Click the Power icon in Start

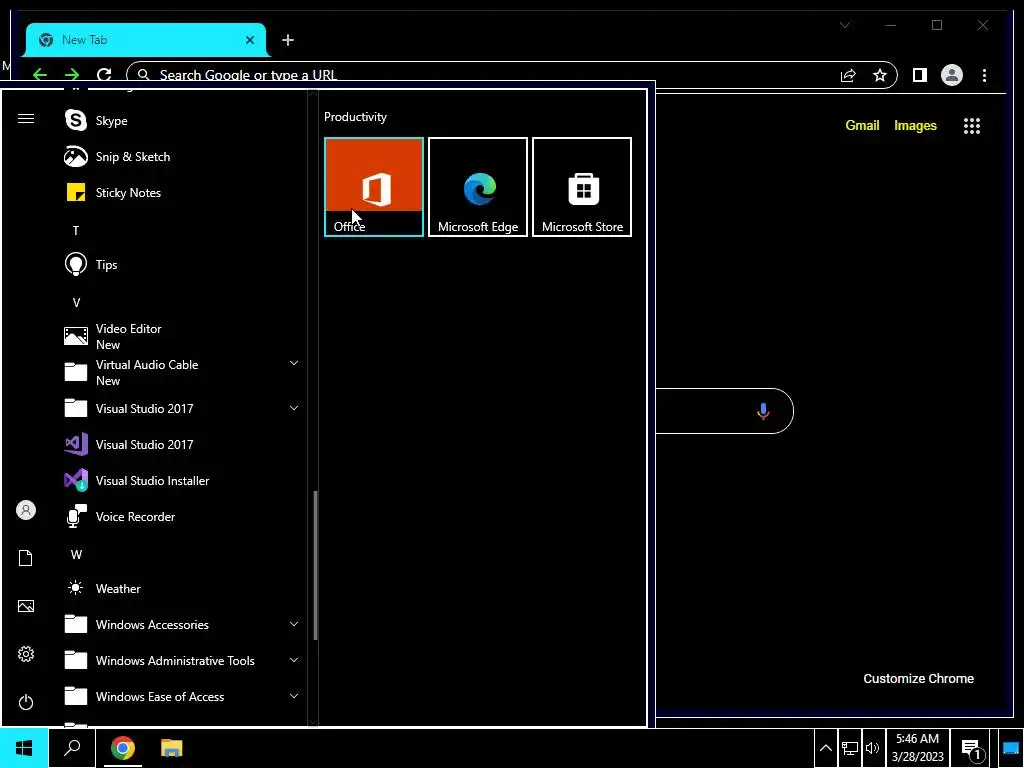coord(25,702)
